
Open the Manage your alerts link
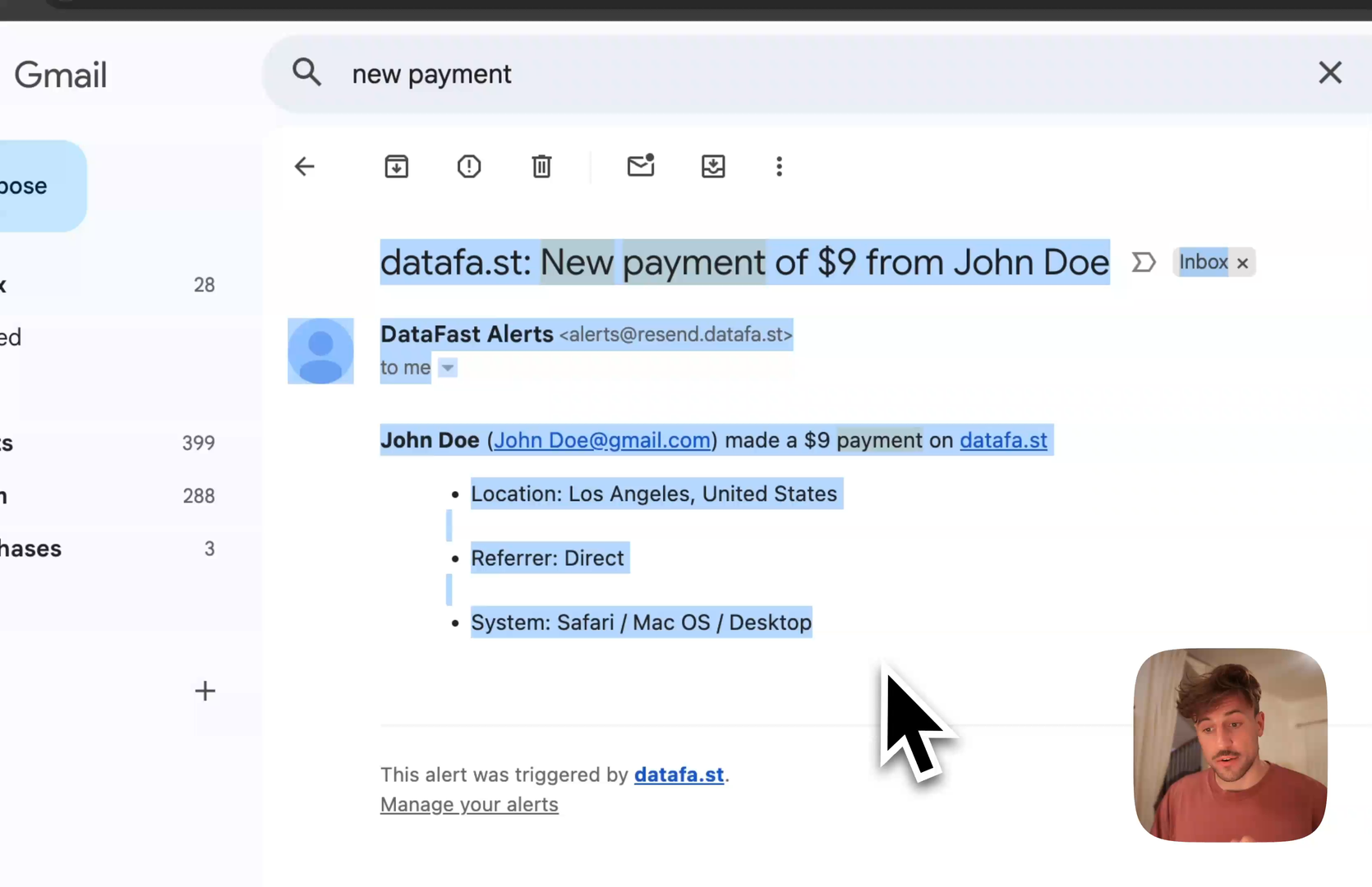(469, 805)
